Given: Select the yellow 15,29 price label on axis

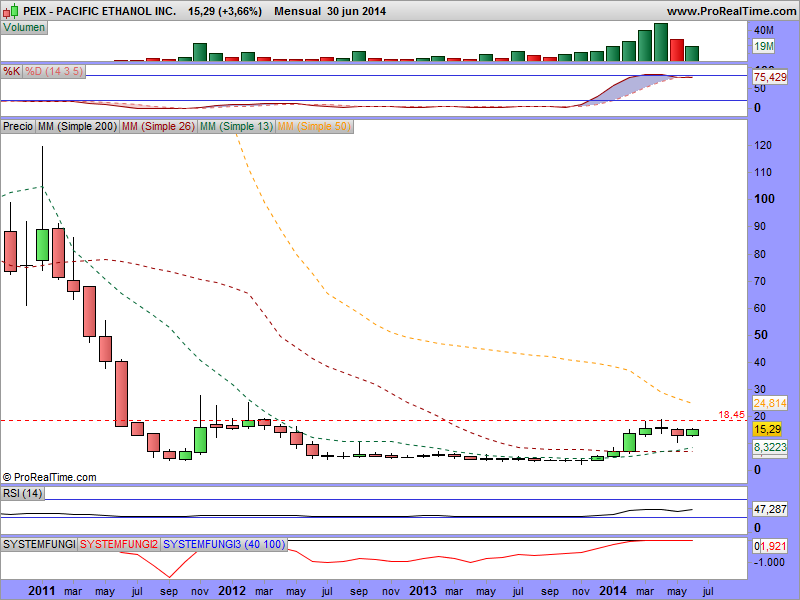Looking at the screenshot, I should 767,429.
